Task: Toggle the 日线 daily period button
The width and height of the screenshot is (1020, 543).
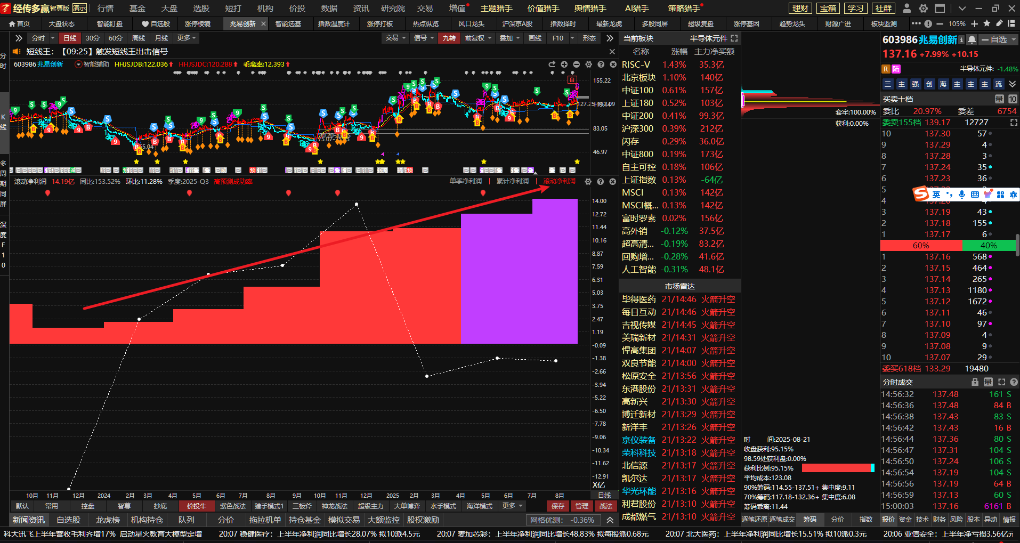Action: (x=70, y=38)
